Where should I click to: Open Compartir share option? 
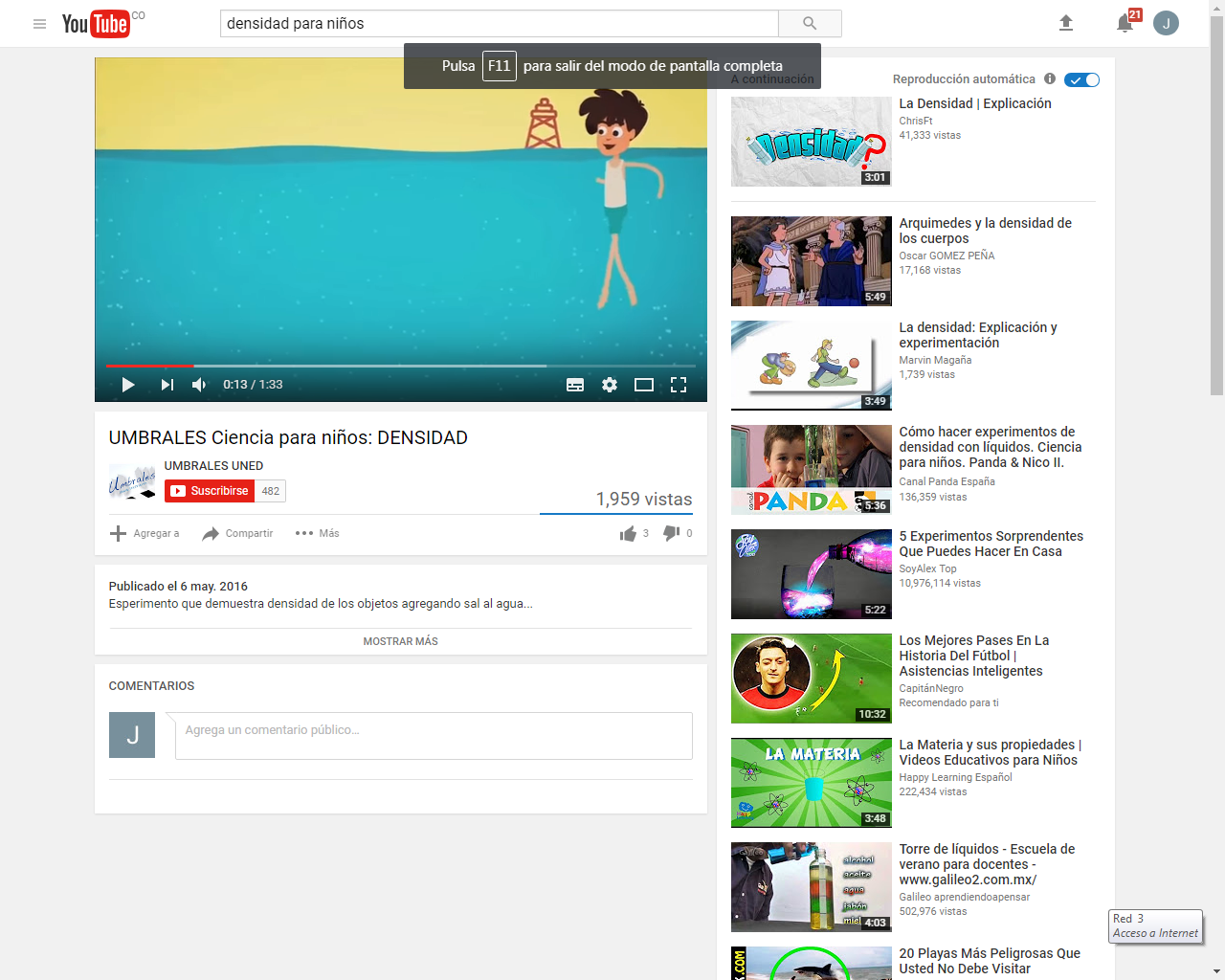pyautogui.click(x=237, y=533)
